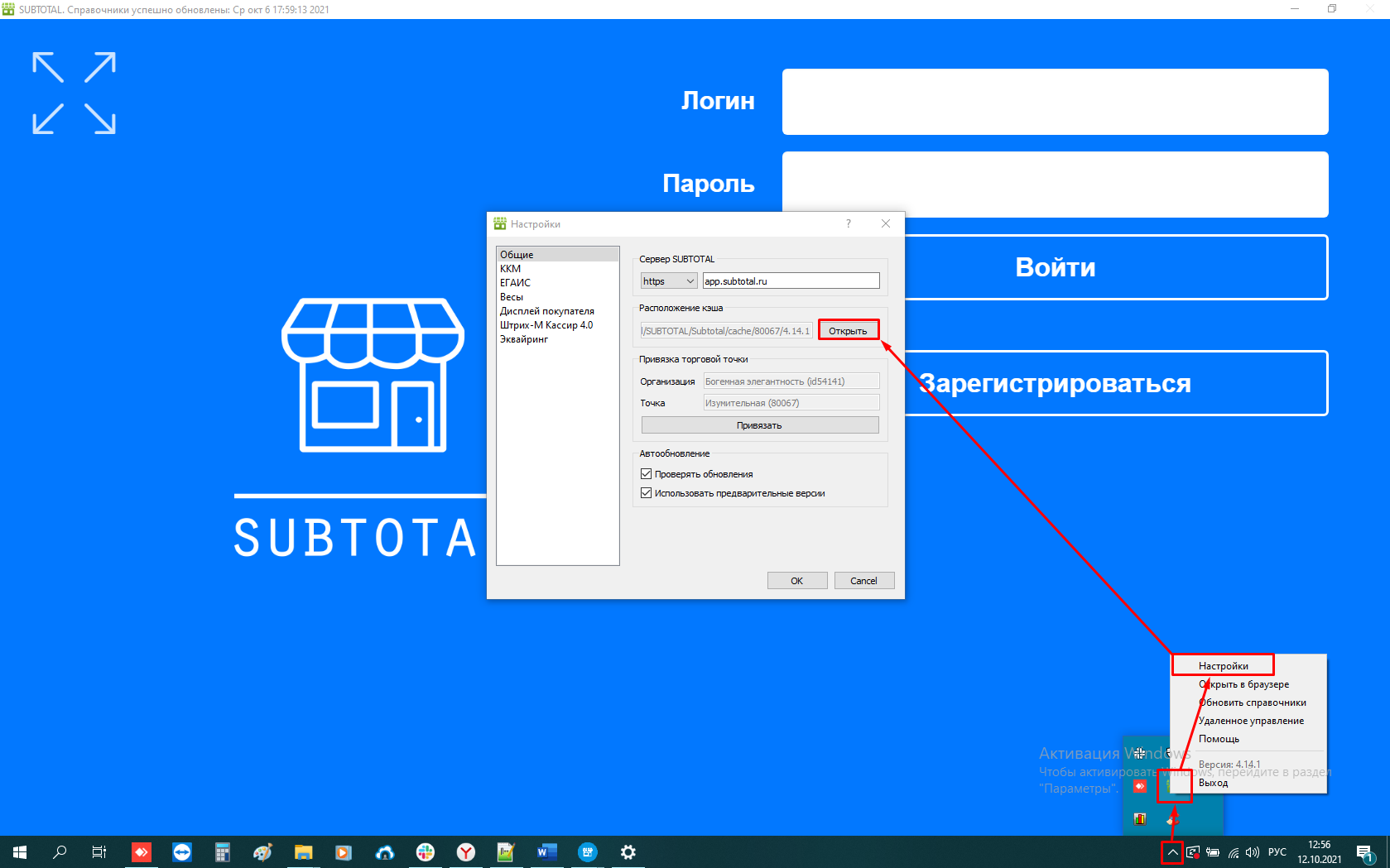
Task: Open the SUBTOTAL app taskbar icon
Action: click(588, 851)
